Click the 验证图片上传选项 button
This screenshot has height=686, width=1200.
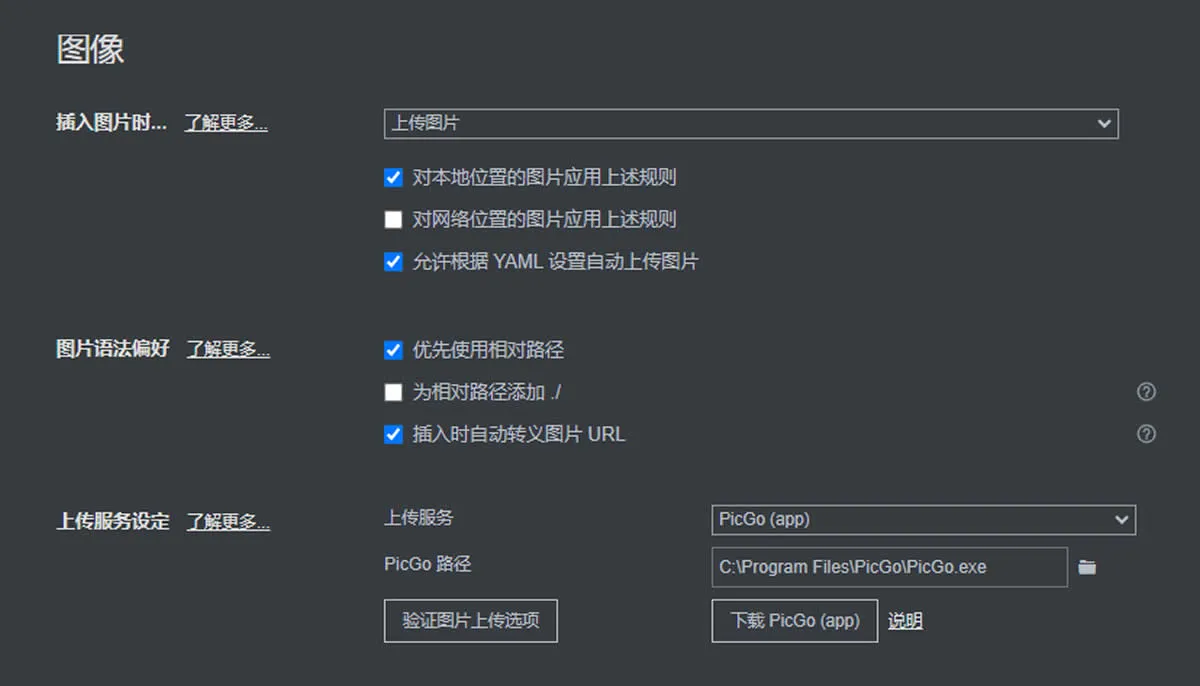(470, 621)
